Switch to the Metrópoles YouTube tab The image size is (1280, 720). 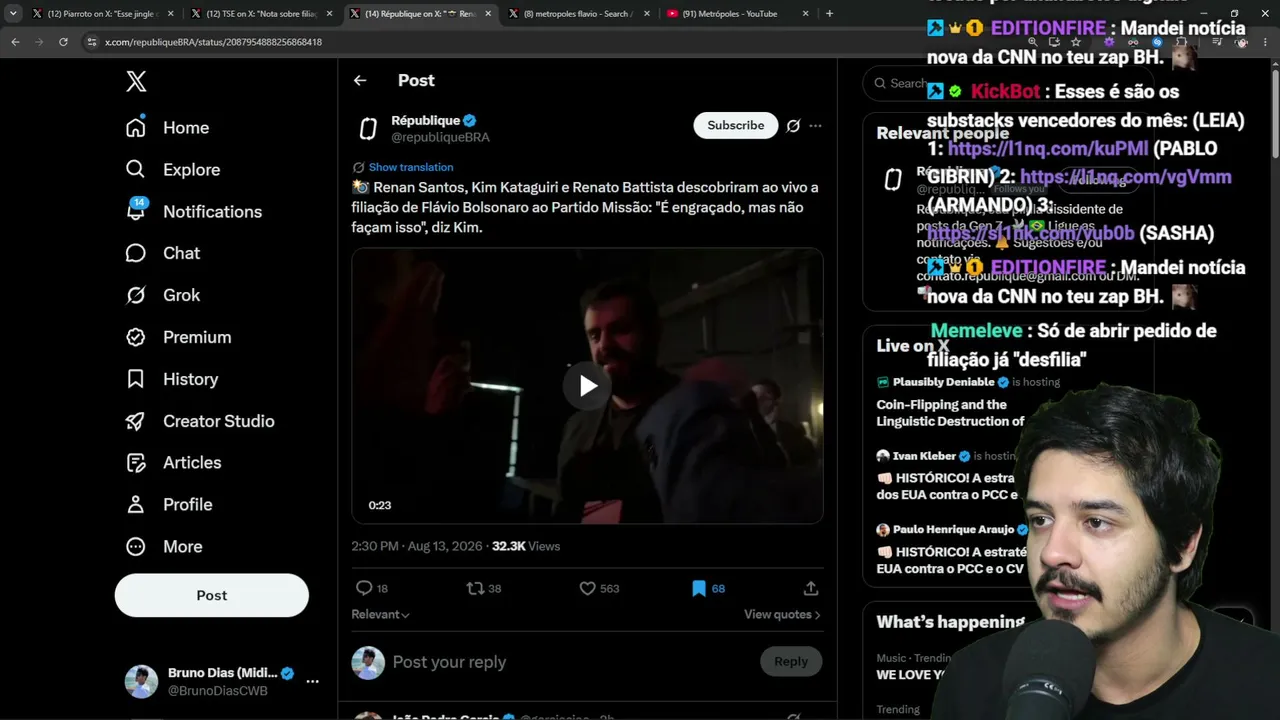(x=736, y=14)
